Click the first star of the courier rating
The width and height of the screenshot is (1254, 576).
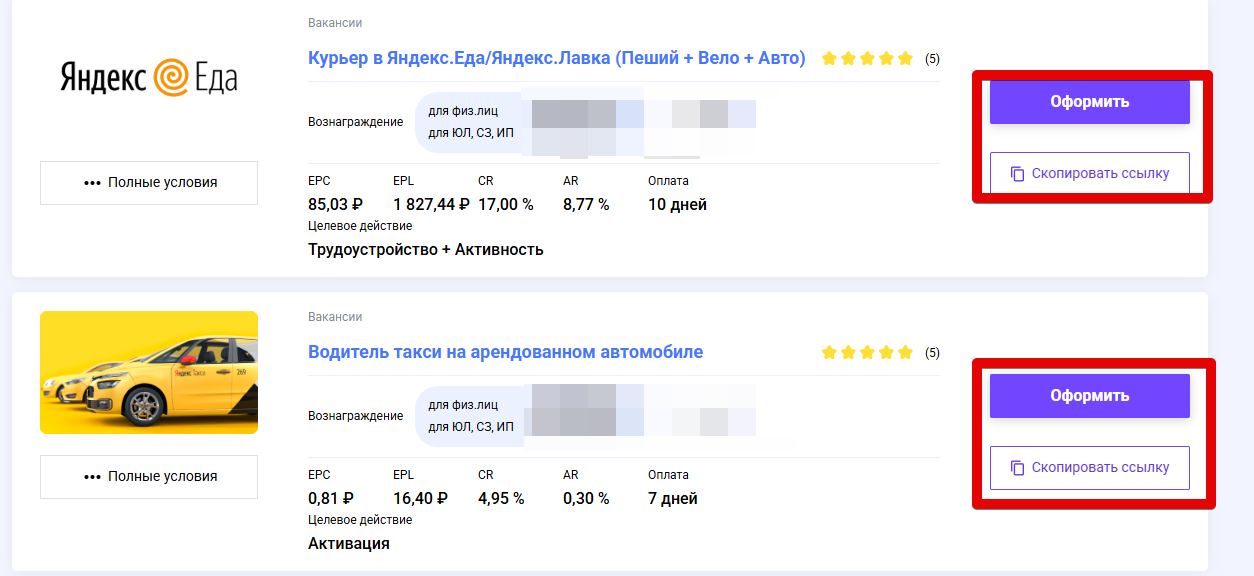click(829, 59)
